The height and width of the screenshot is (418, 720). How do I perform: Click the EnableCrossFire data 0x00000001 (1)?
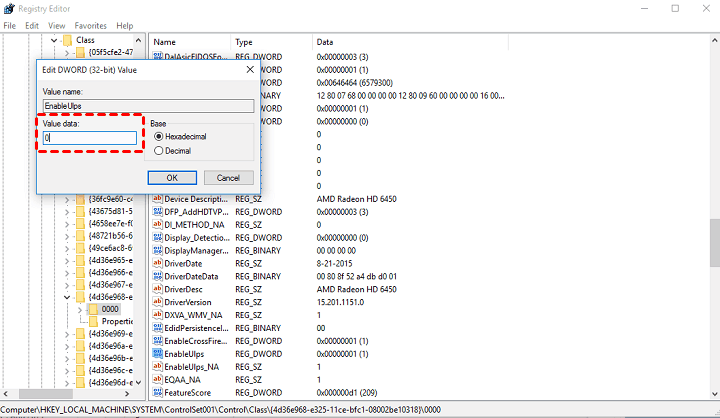(342, 341)
